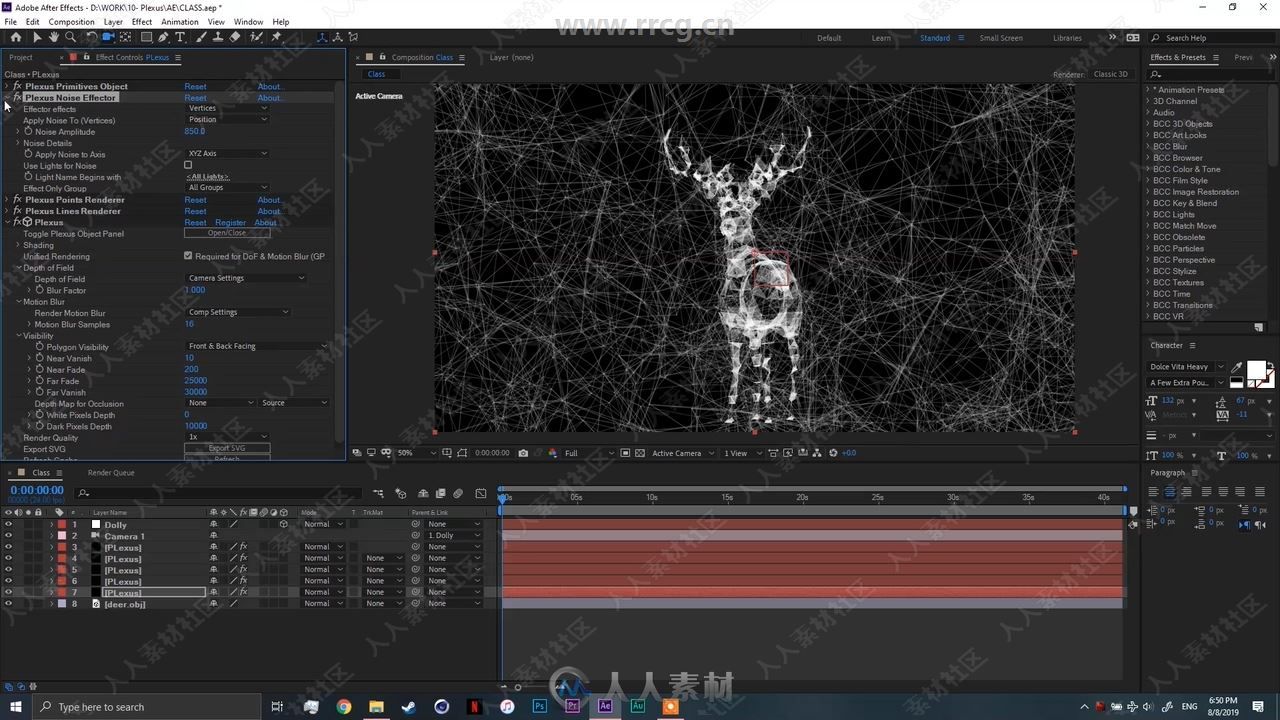The height and width of the screenshot is (720, 1280).
Task: Select the Zoom tool
Action: (x=70, y=37)
